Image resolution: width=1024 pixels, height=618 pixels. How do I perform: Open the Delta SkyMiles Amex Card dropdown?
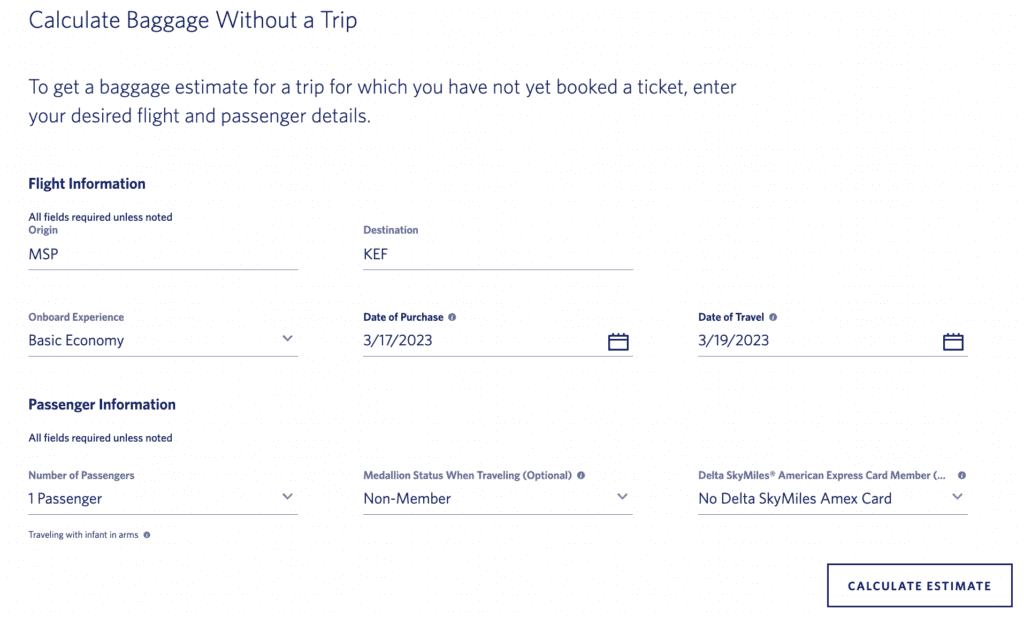[x=958, y=497]
